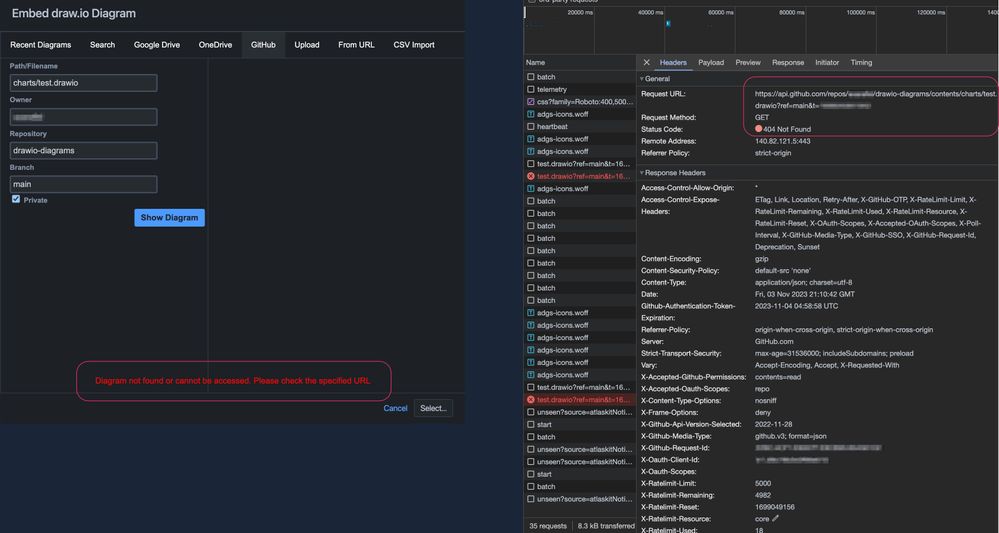Click the GET request method value
Image resolution: width=999 pixels, height=533 pixels.
762,118
